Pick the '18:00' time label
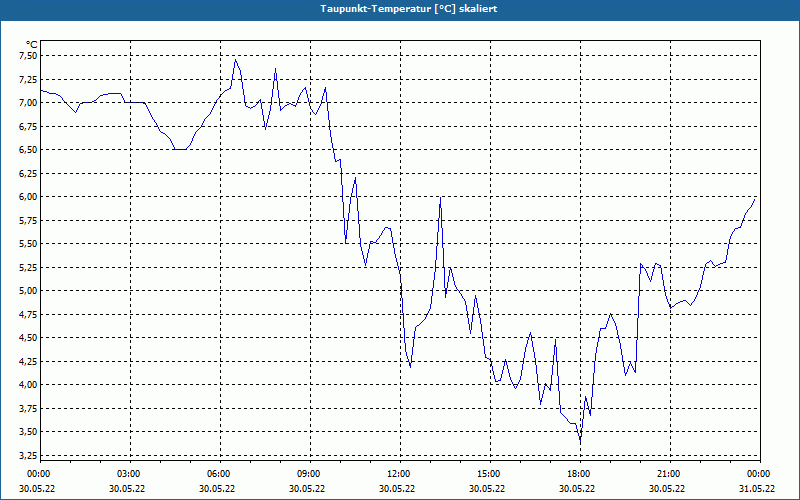This screenshot has width=800, height=500. click(x=579, y=474)
